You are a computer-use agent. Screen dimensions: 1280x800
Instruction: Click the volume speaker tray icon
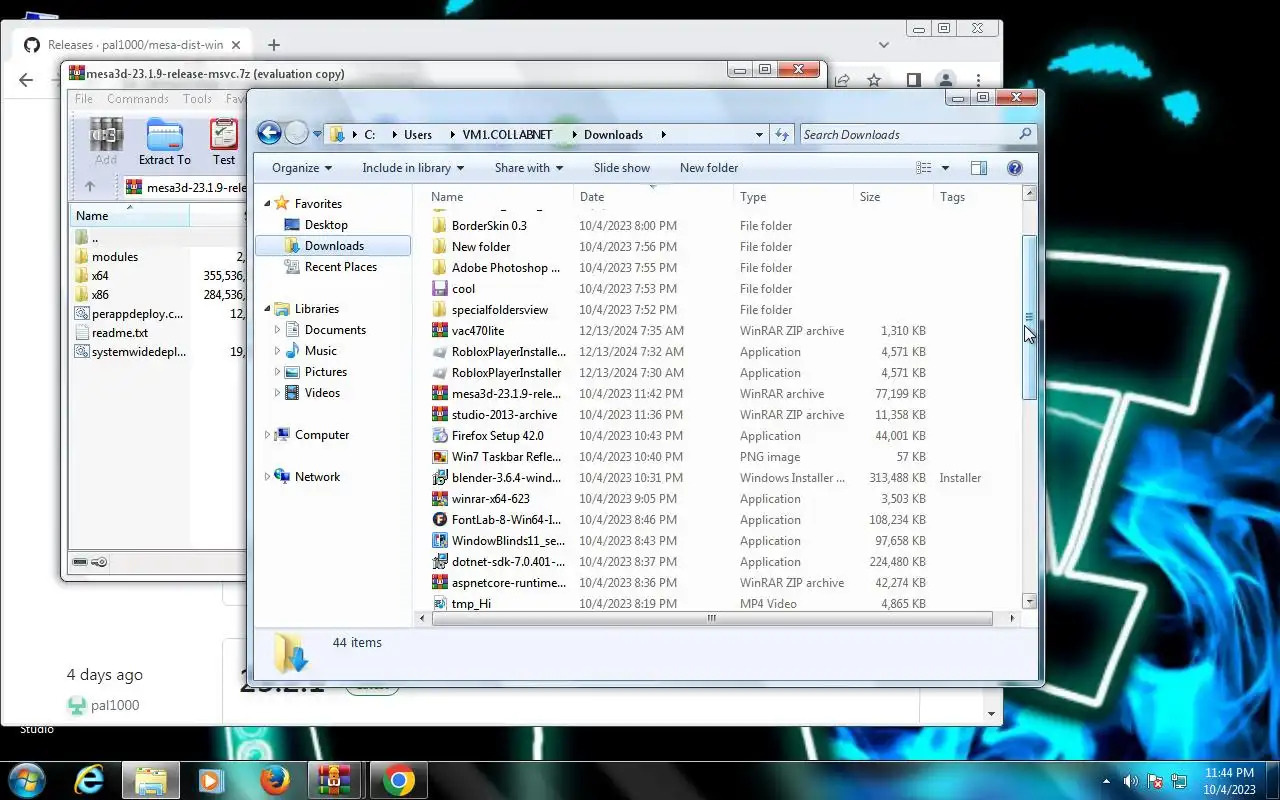click(x=1131, y=781)
